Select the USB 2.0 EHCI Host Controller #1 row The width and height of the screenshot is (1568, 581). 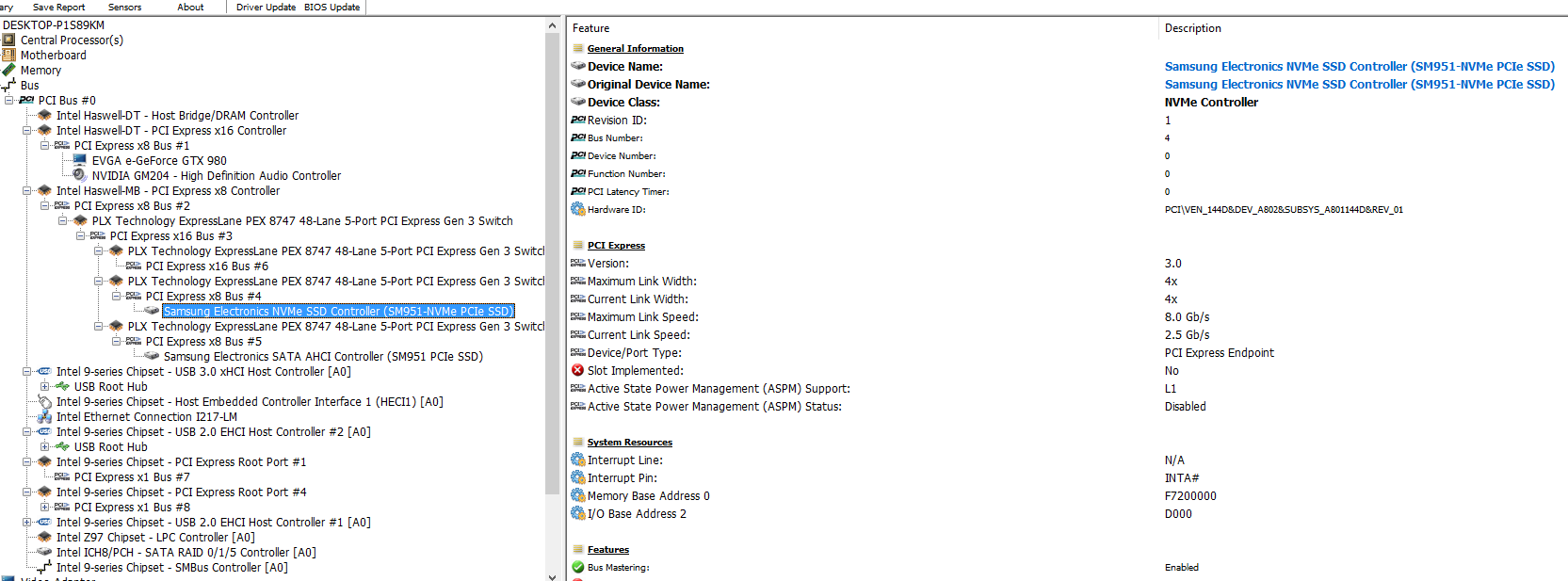point(213,523)
